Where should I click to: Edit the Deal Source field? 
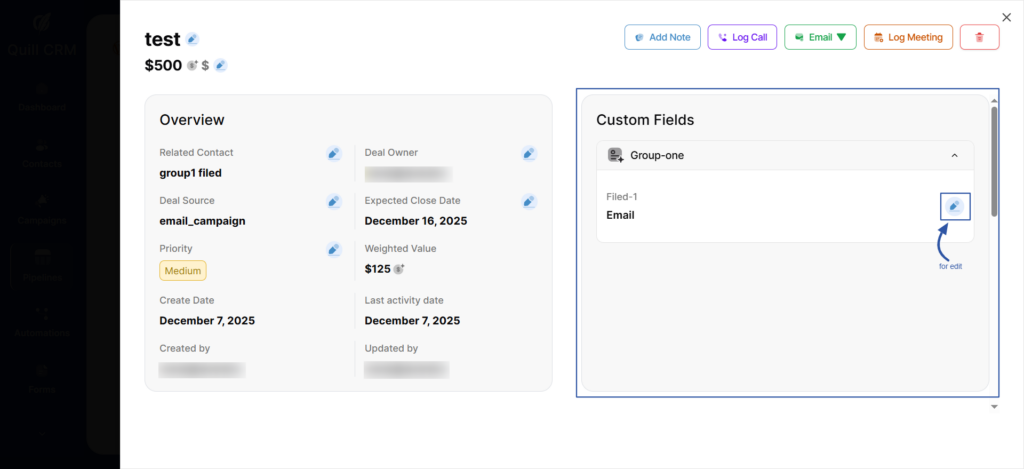click(x=334, y=201)
